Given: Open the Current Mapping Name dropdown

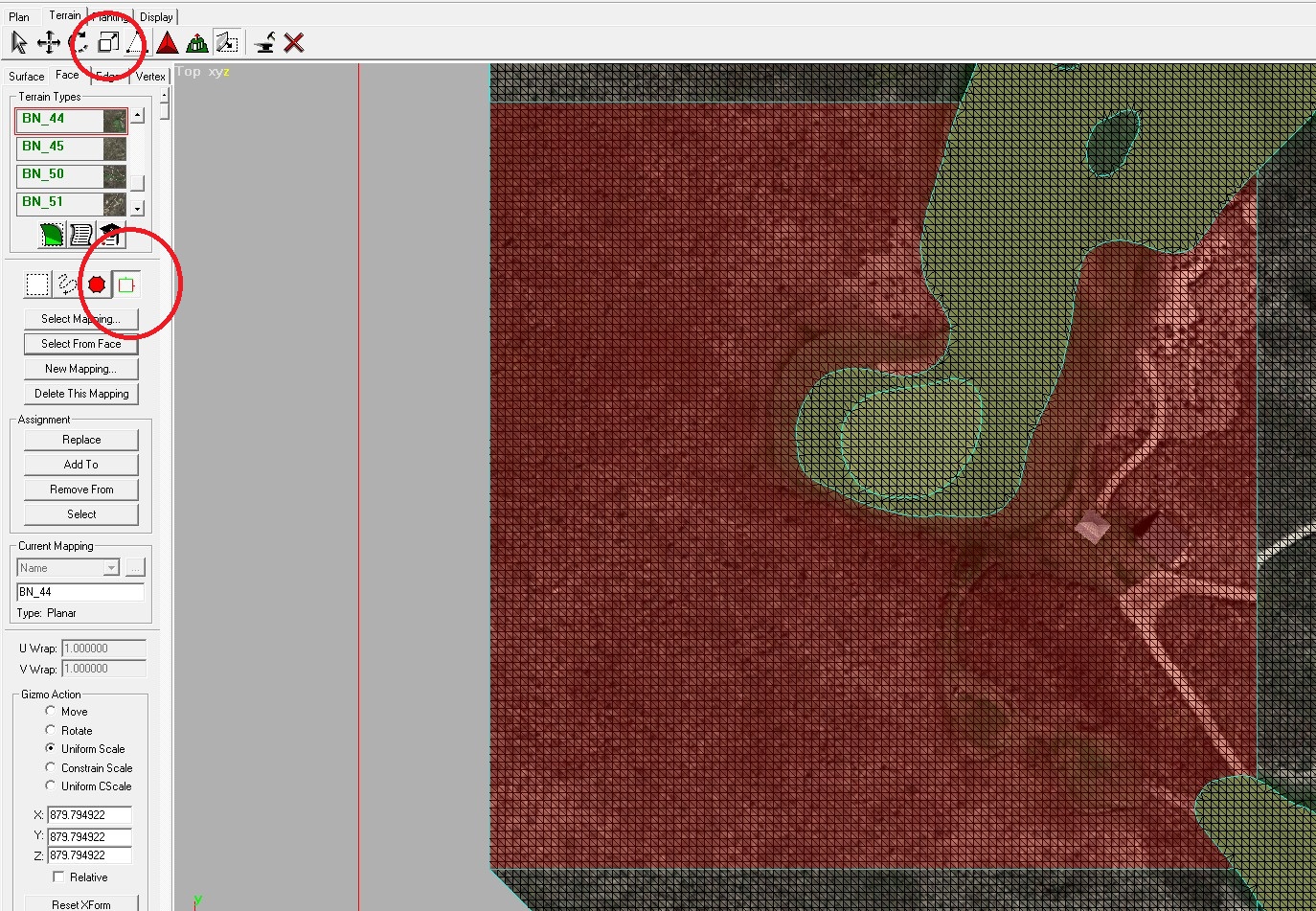Looking at the screenshot, I should pos(111,568).
